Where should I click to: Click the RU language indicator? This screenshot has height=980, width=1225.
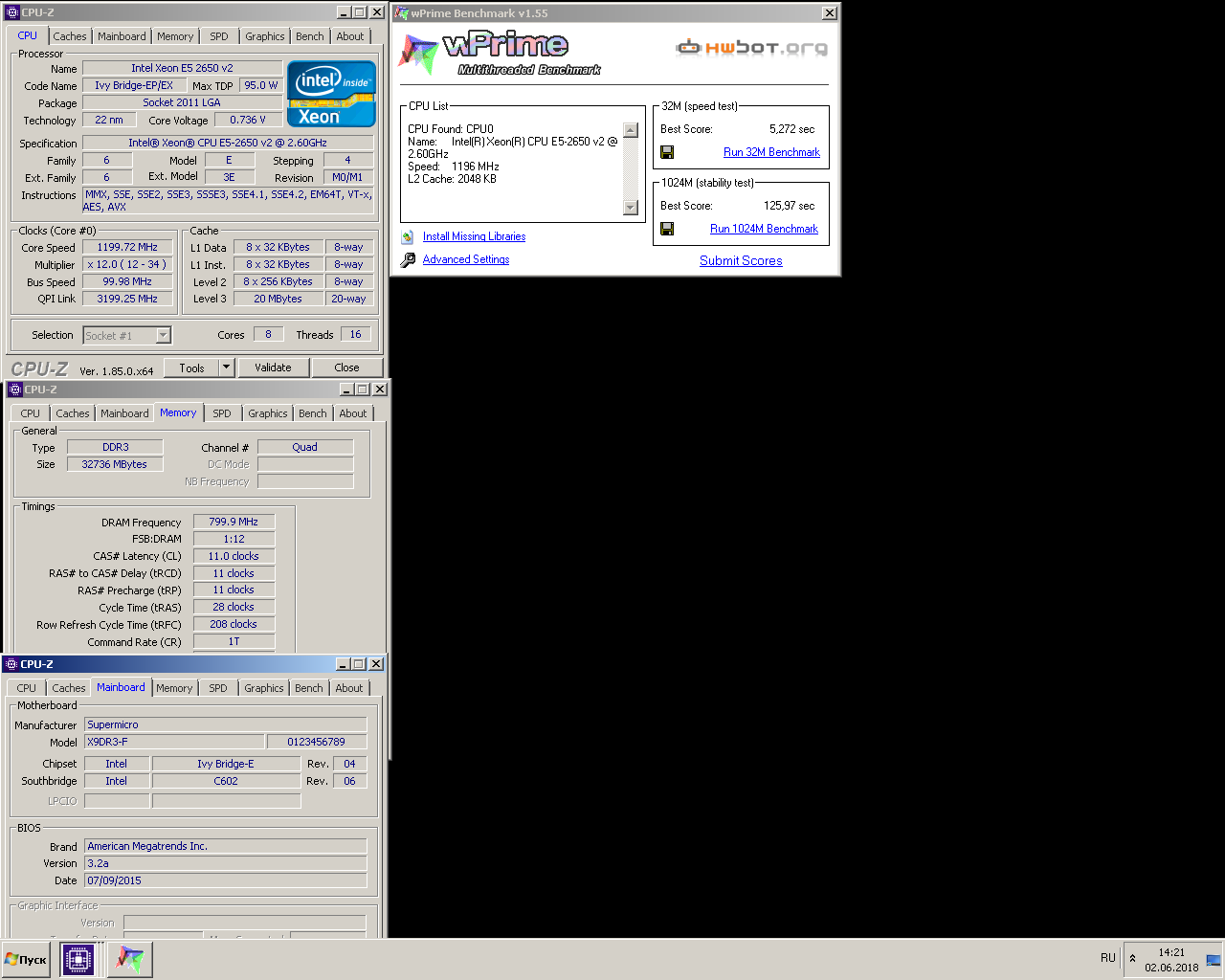(1108, 958)
